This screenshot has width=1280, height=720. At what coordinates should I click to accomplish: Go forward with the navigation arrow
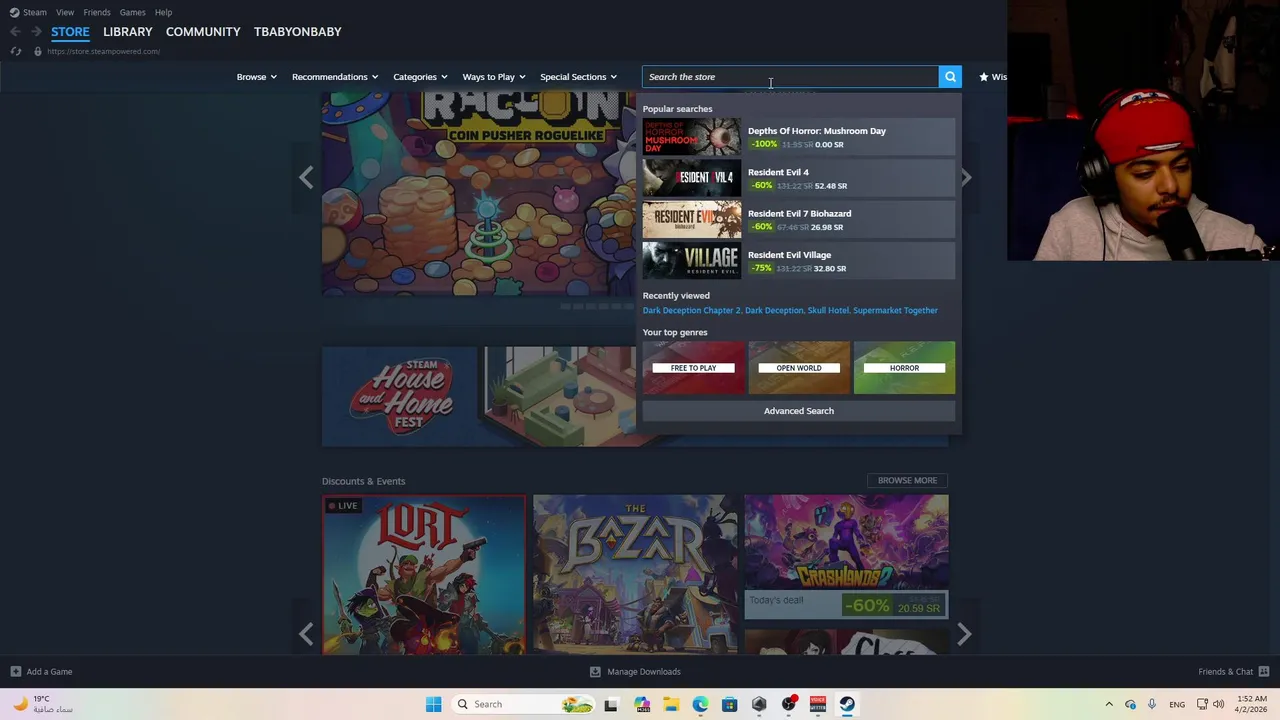click(x=36, y=32)
